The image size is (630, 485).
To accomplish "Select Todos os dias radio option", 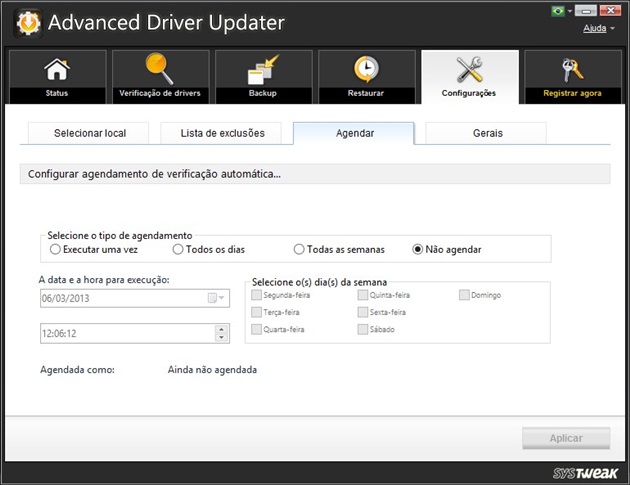I will [178, 250].
